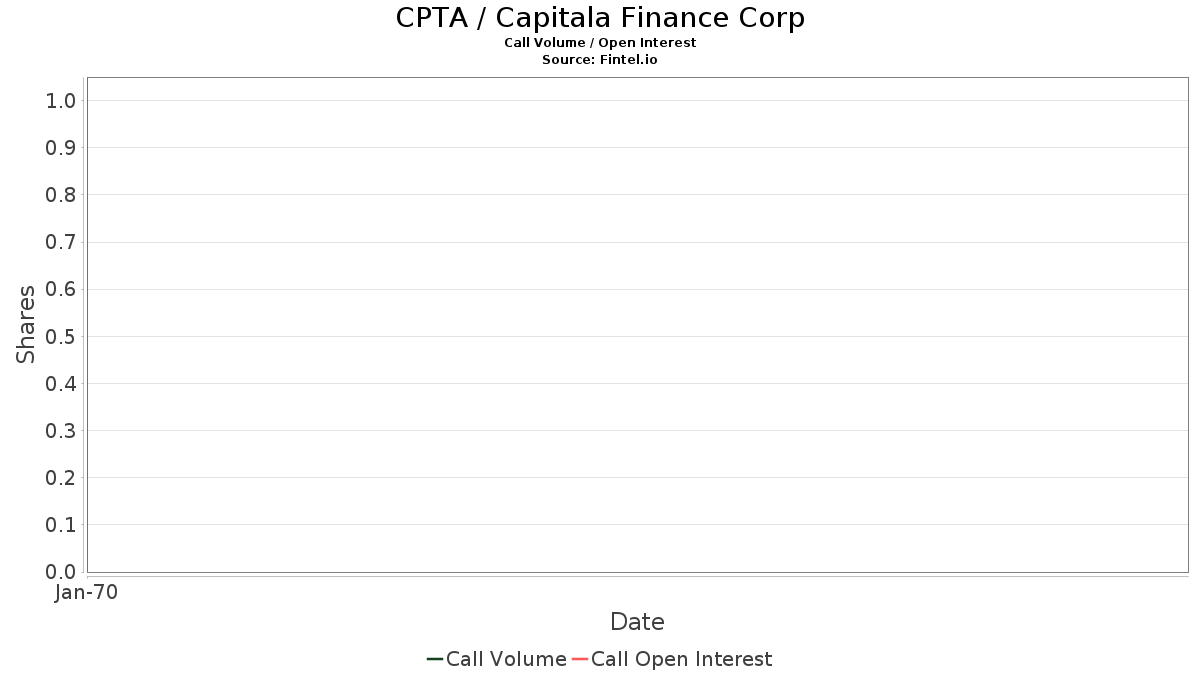
Task: Click the 0.5 y-axis tick label
Action: click(x=61, y=336)
